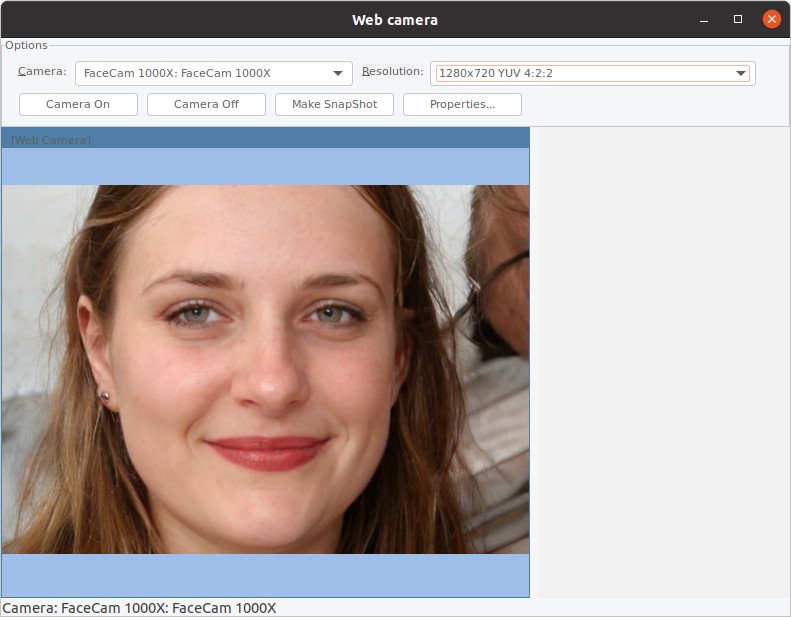Screen dimensions: 791x617
Task: Select the FaceCam 1000X camera combo box text
Action: (x=200, y=73)
